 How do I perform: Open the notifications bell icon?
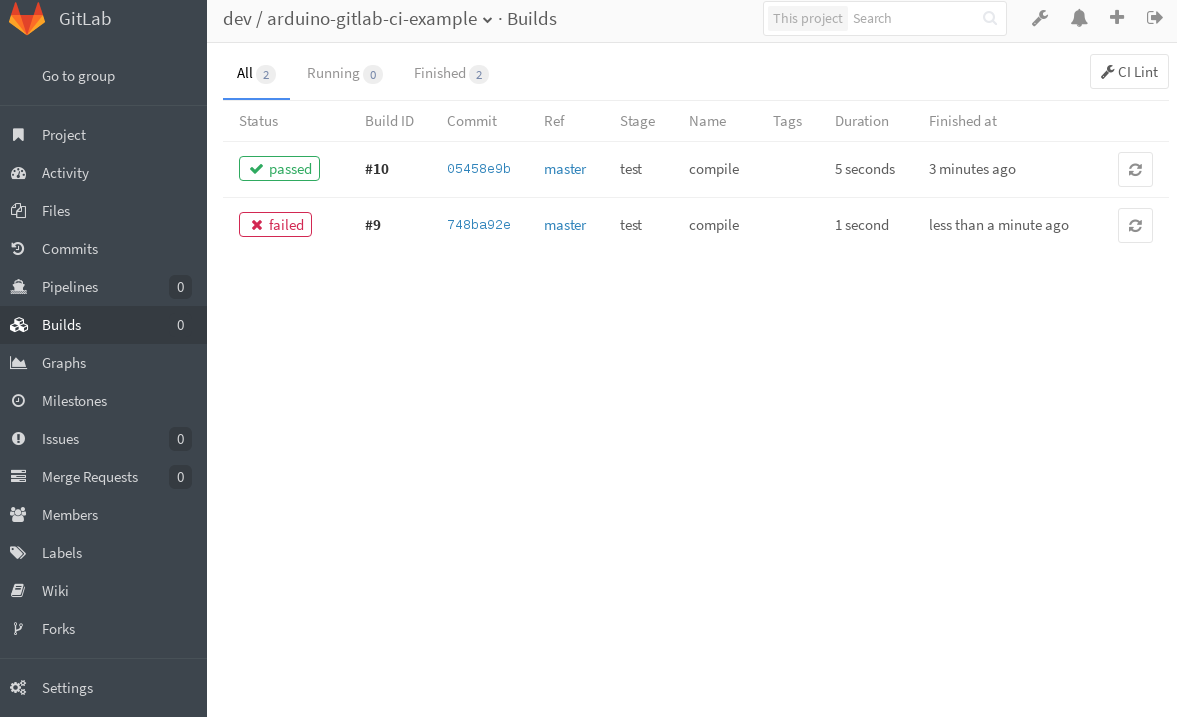point(1078,17)
